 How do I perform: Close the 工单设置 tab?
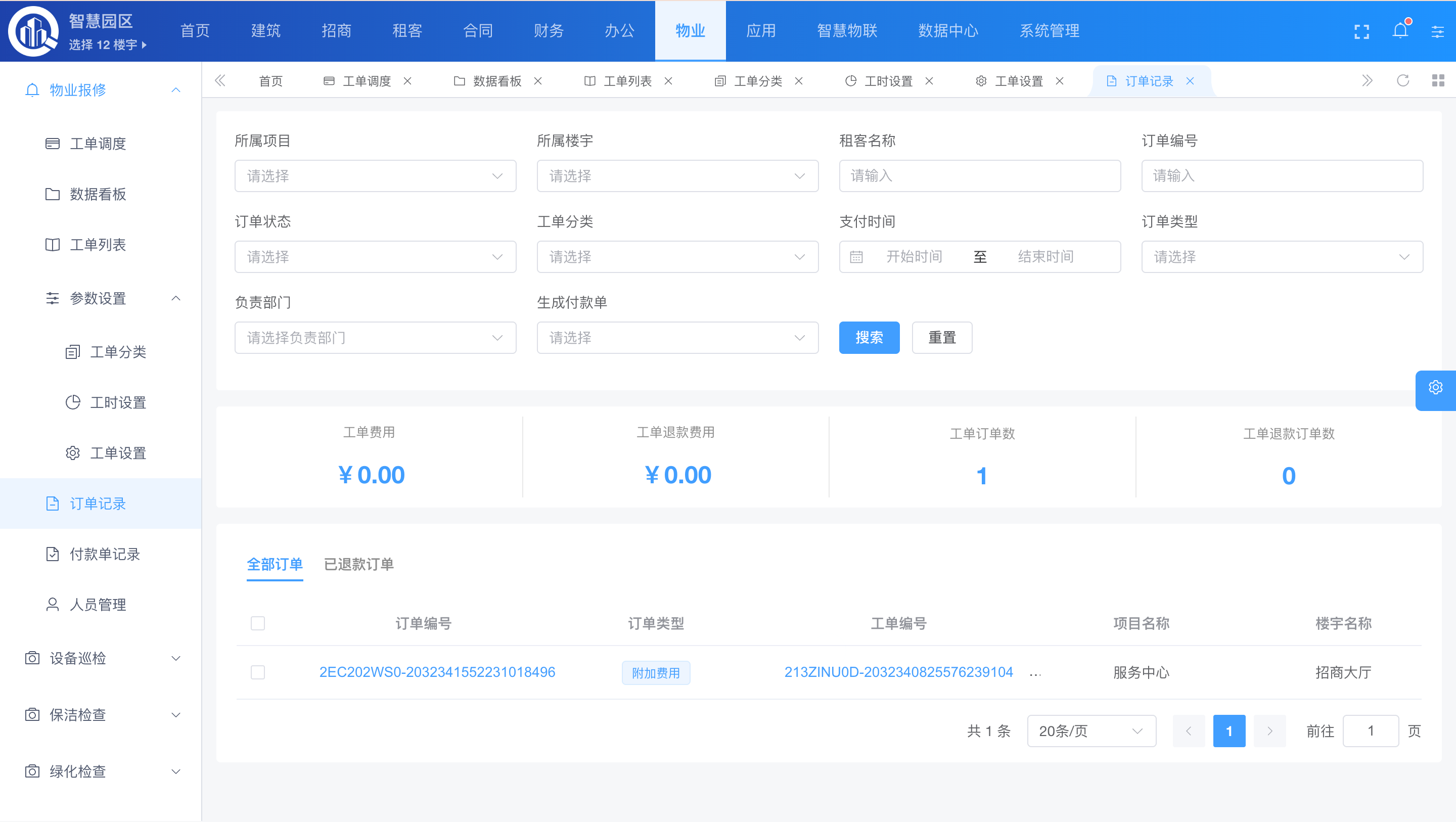click(x=1059, y=81)
